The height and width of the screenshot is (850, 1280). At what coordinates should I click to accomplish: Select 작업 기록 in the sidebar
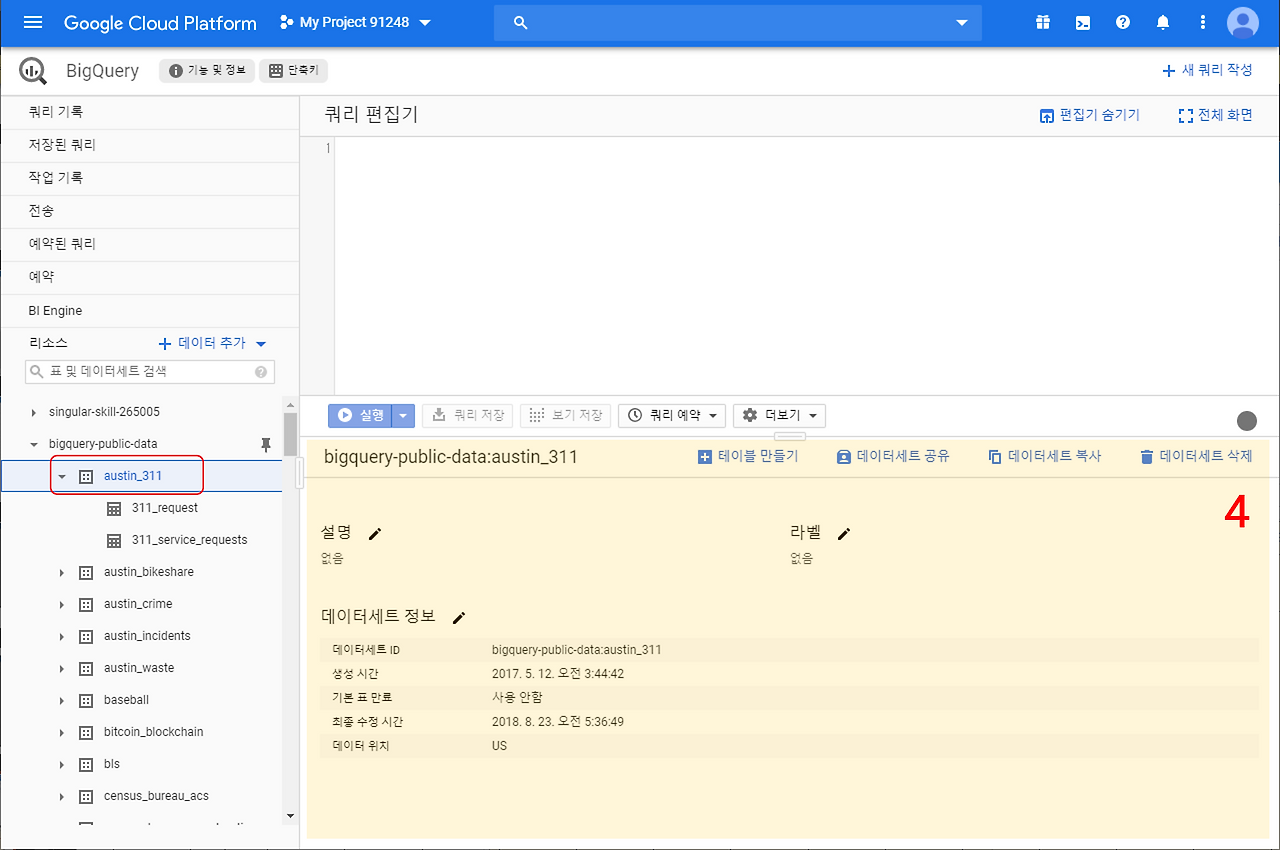(60, 178)
